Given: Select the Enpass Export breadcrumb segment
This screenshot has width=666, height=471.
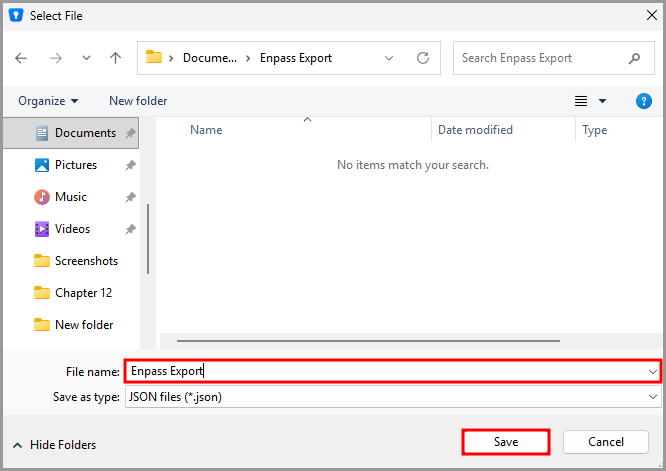Looking at the screenshot, I should click(x=296, y=58).
